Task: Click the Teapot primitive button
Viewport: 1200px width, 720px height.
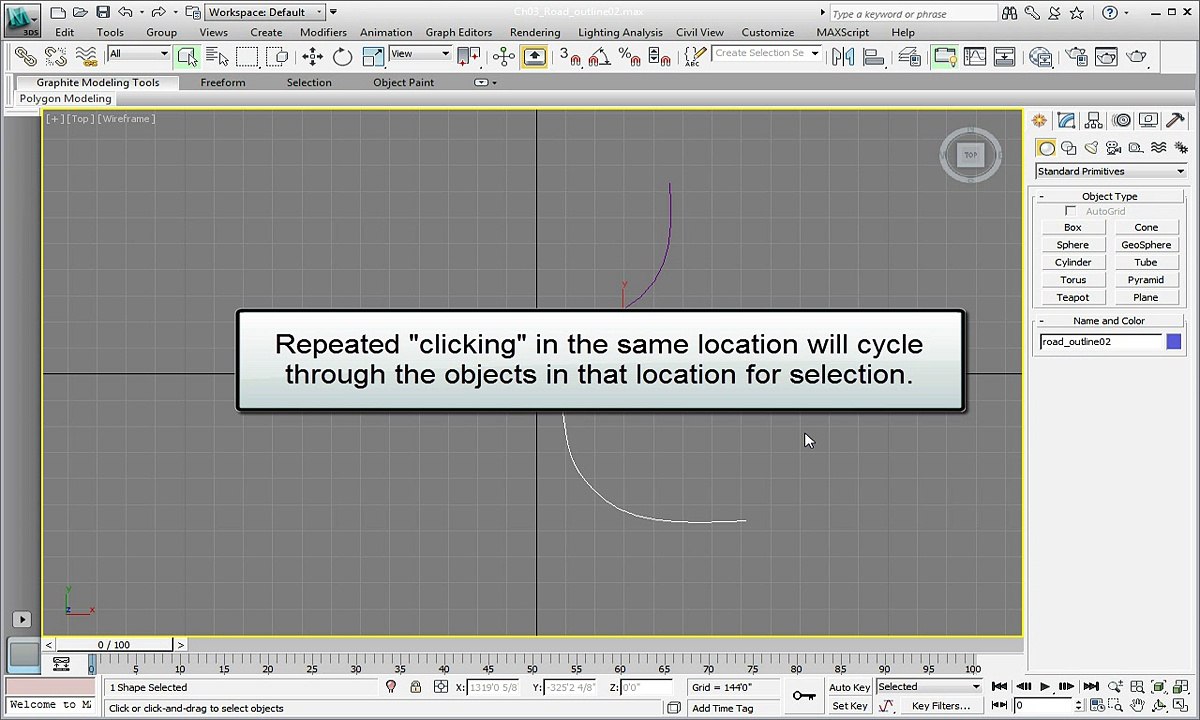Action: tap(1073, 297)
